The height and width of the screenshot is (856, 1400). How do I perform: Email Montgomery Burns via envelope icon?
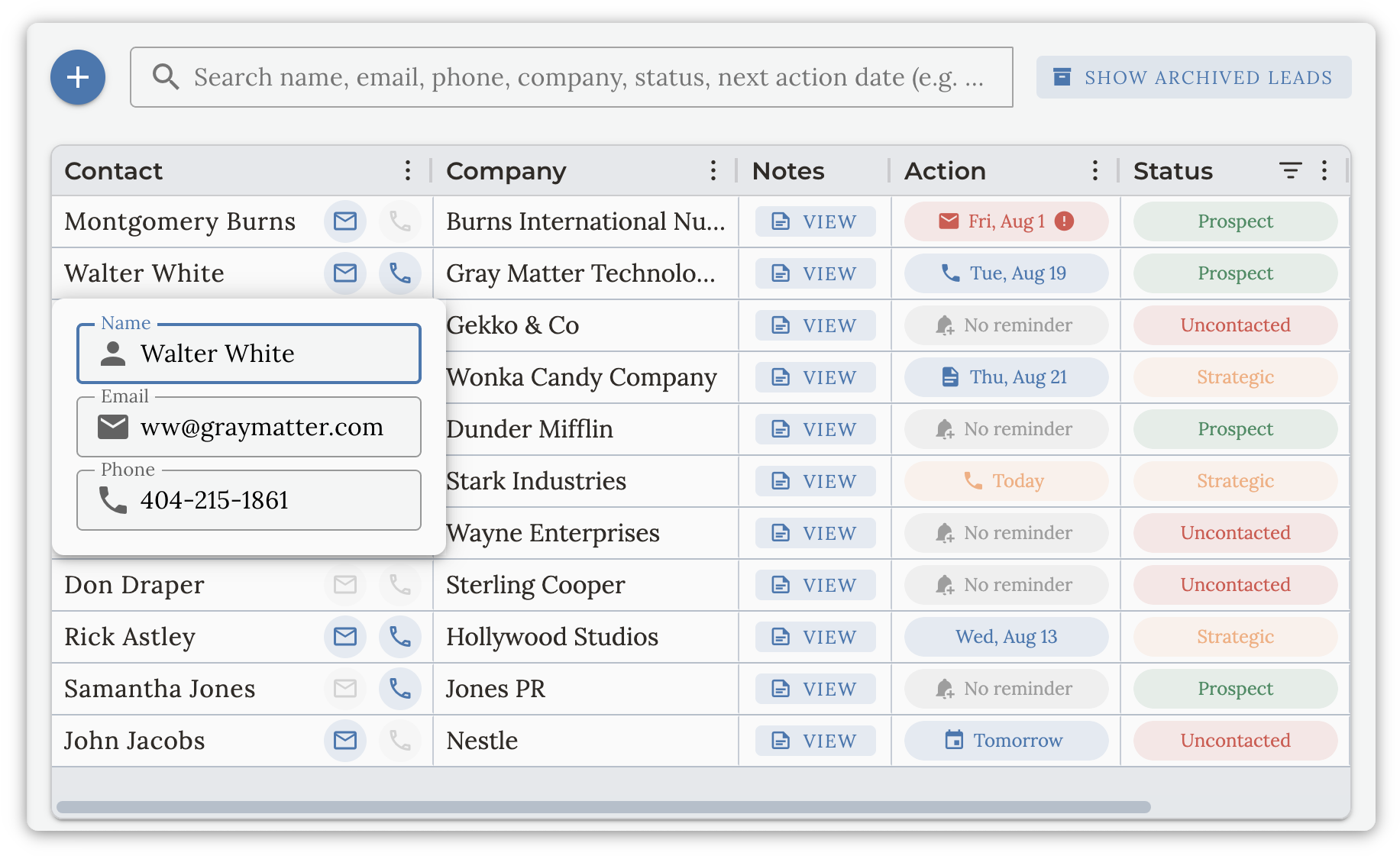point(345,221)
